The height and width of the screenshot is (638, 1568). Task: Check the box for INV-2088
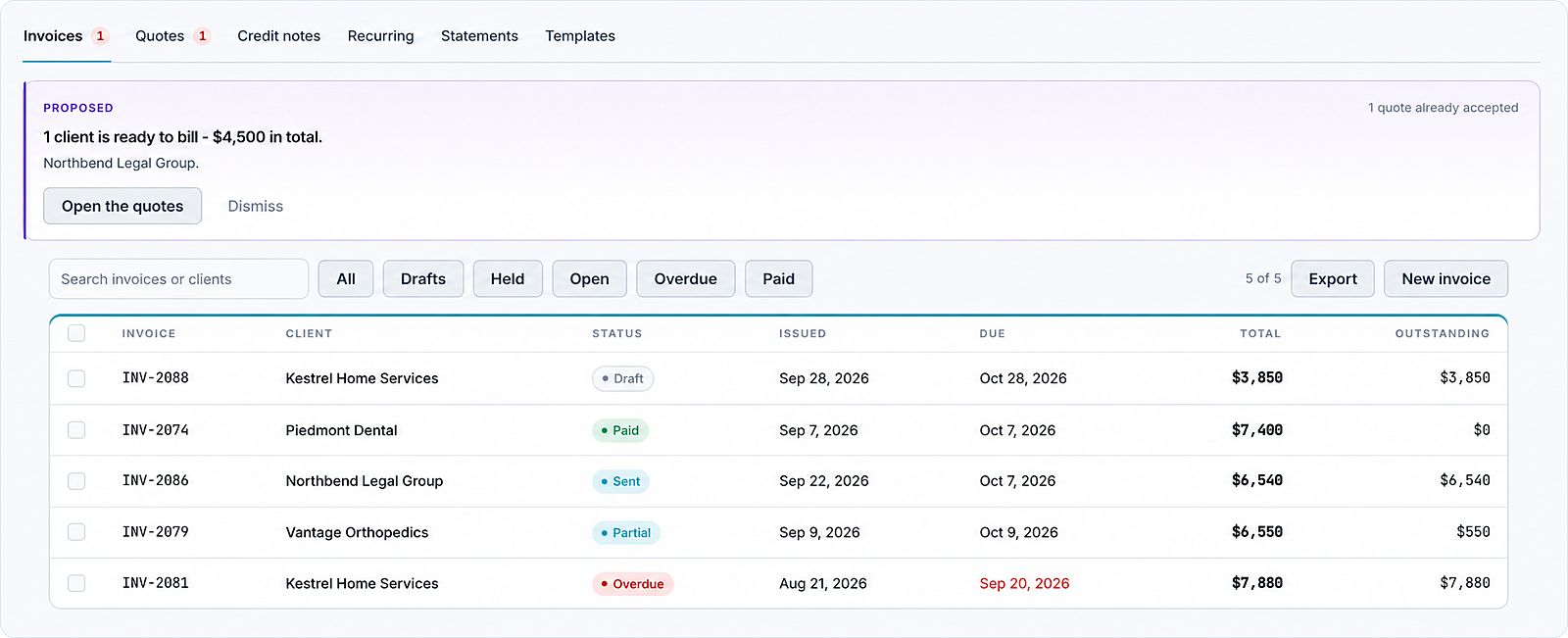coord(76,378)
